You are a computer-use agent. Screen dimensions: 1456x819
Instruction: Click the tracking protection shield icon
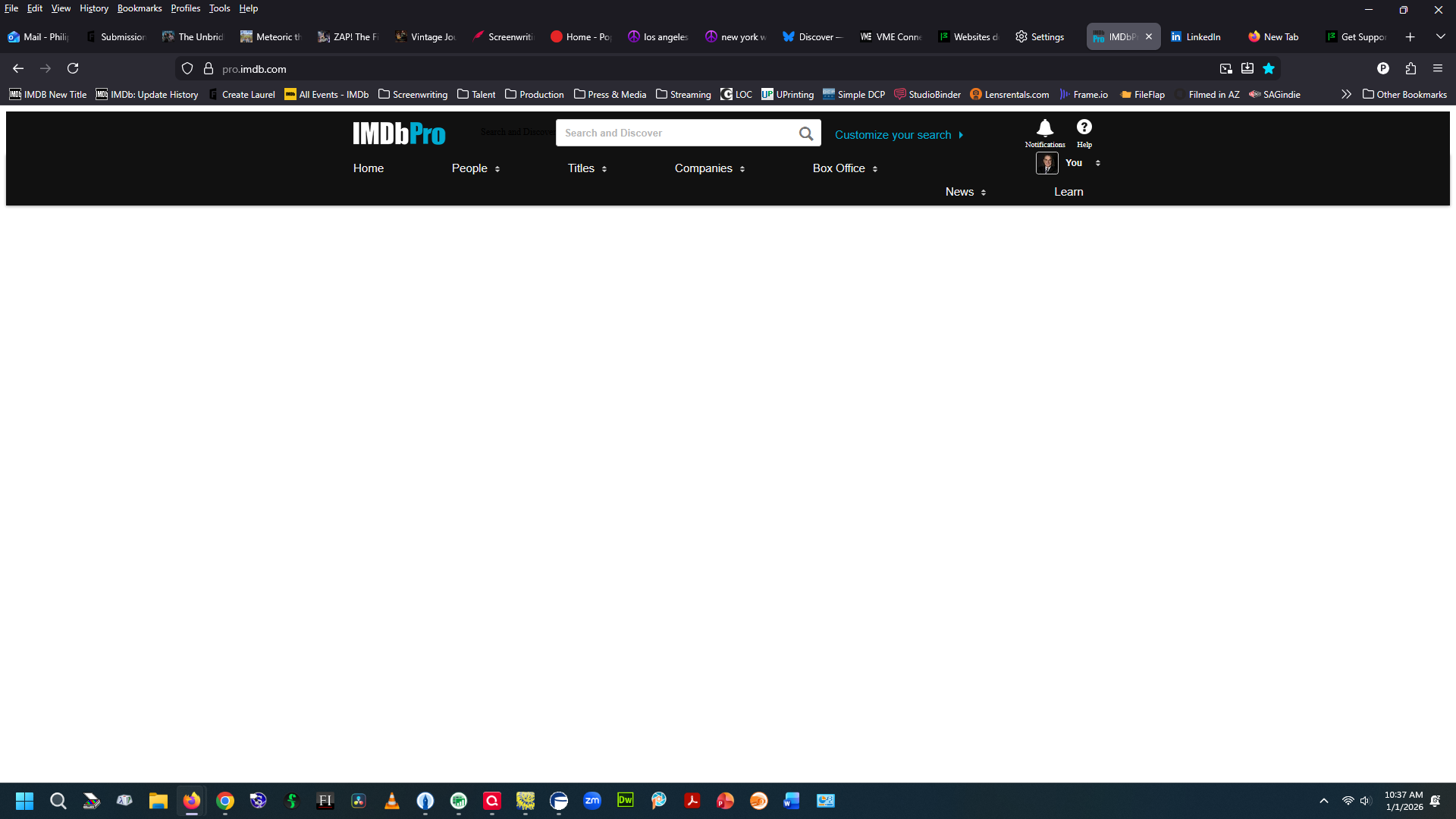(x=187, y=69)
